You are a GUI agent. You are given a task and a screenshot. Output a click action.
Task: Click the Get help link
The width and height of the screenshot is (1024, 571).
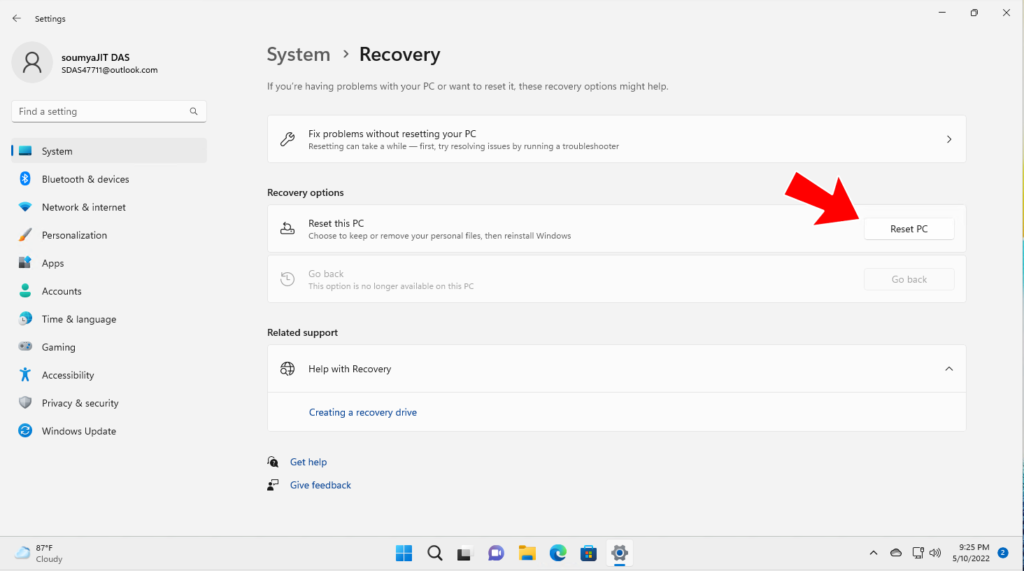308,462
